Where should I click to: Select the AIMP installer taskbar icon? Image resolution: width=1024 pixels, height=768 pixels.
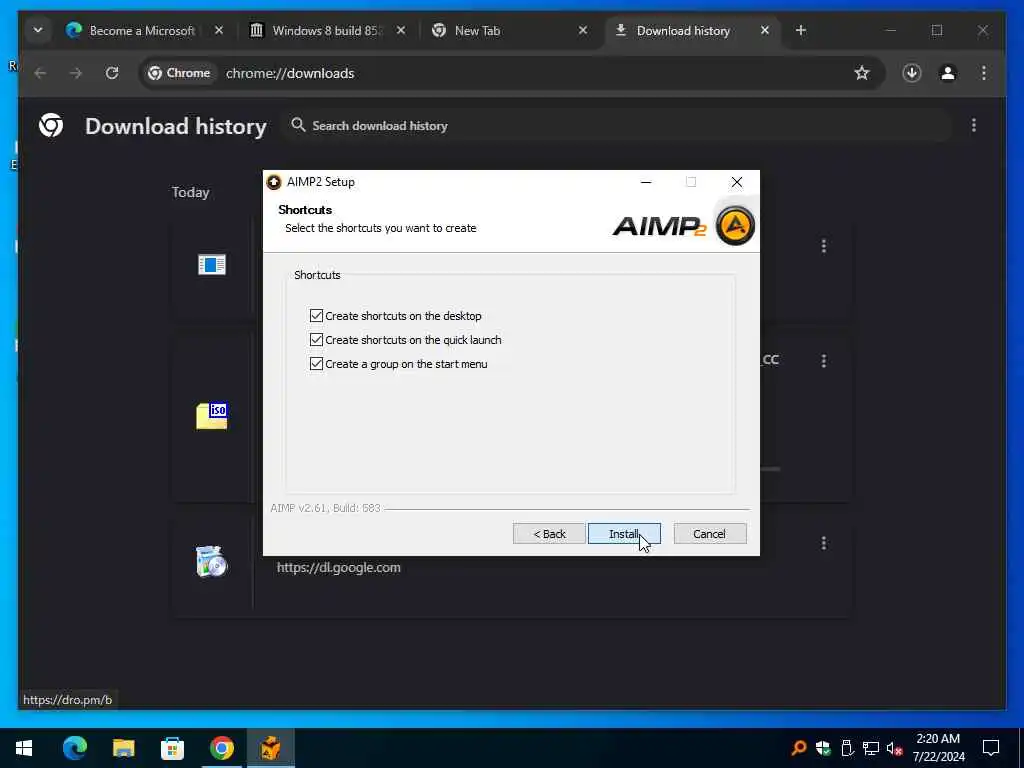click(x=270, y=748)
